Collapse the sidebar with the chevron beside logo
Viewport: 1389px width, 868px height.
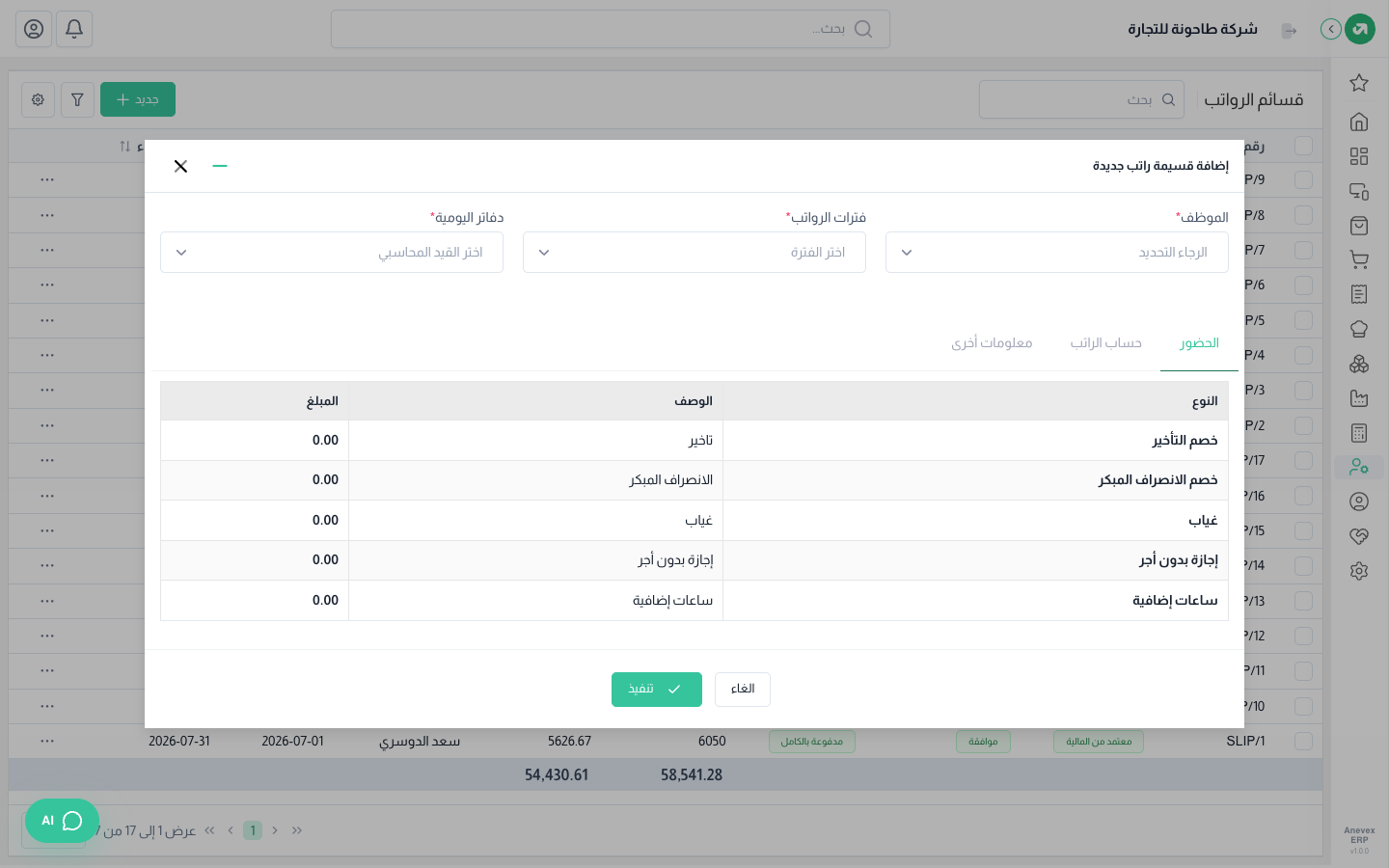pyautogui.click(x=1331, y=29)
